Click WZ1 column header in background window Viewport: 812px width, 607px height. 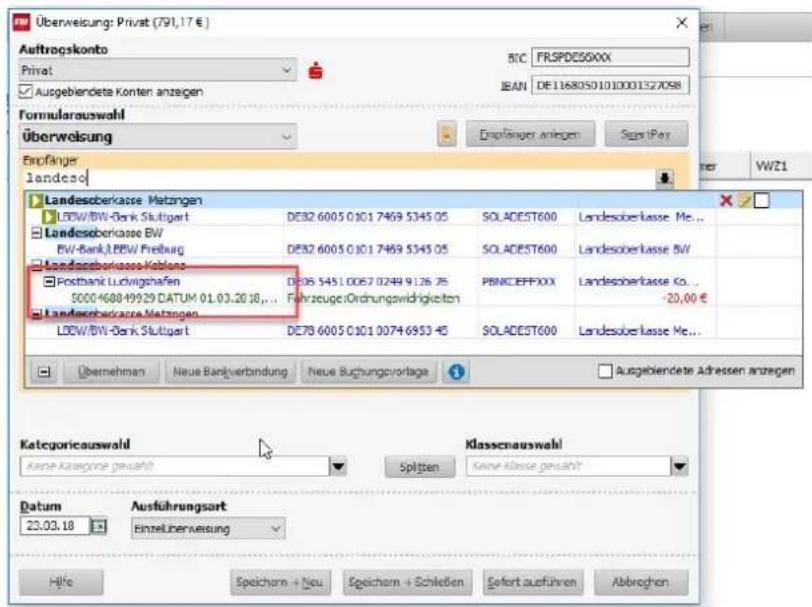[x=771, y=166]
